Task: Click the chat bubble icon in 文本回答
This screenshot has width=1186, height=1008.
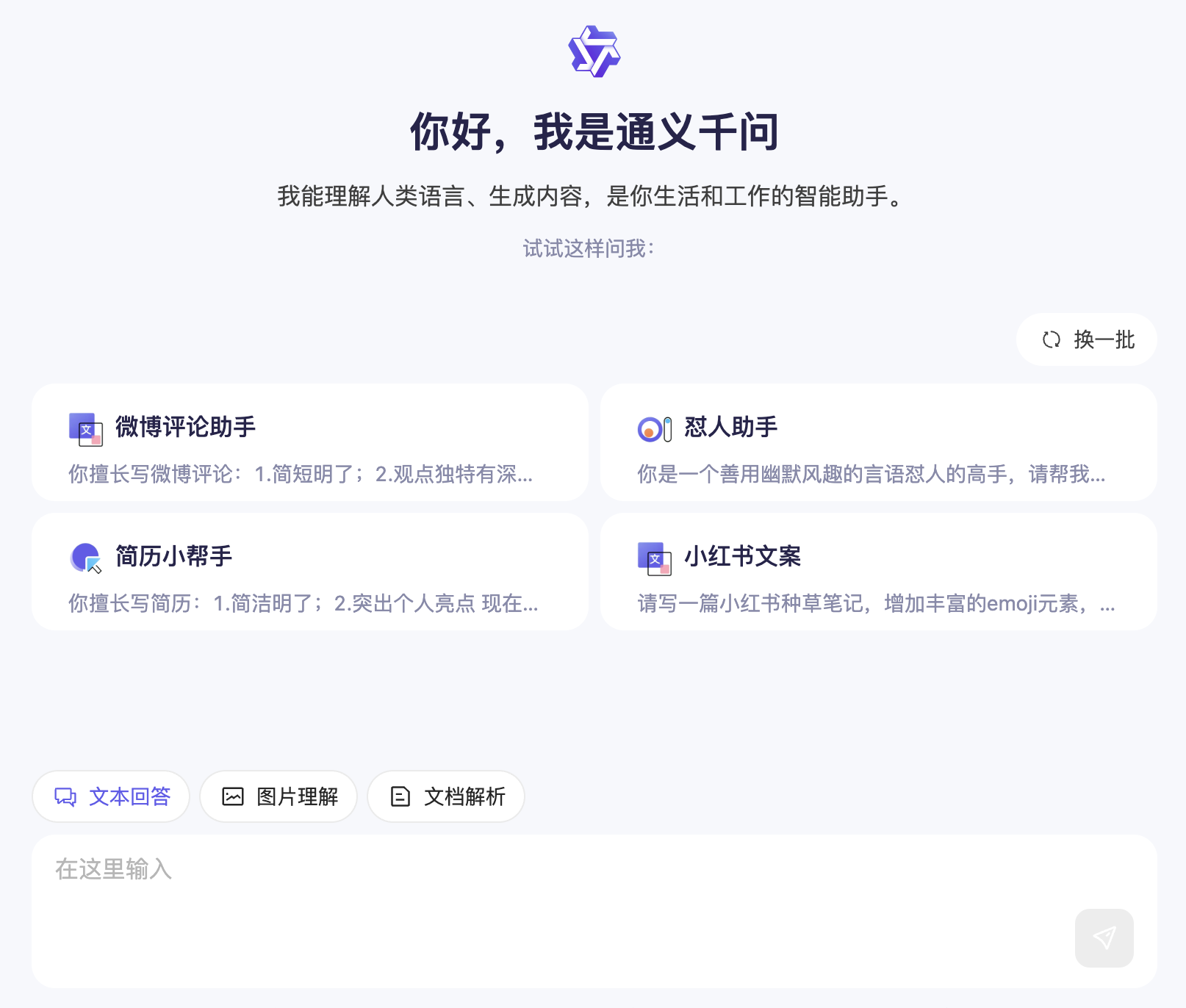Action: click(x=65, y=796)
